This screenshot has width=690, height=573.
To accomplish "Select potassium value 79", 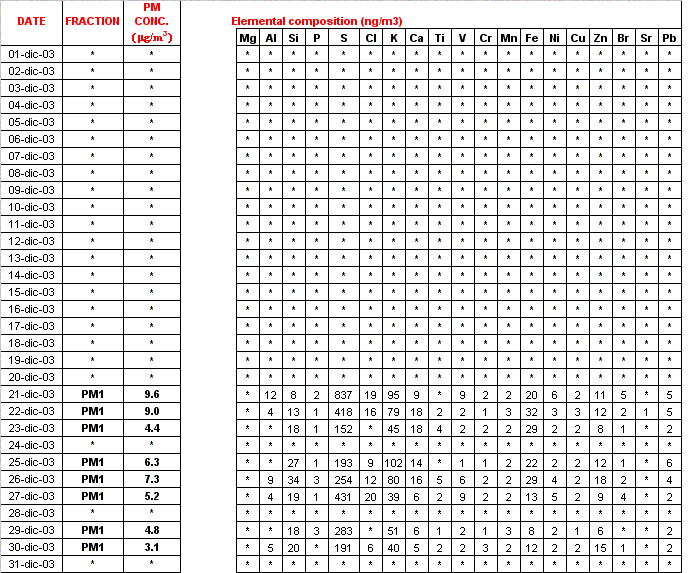I will tap(393, 412).
